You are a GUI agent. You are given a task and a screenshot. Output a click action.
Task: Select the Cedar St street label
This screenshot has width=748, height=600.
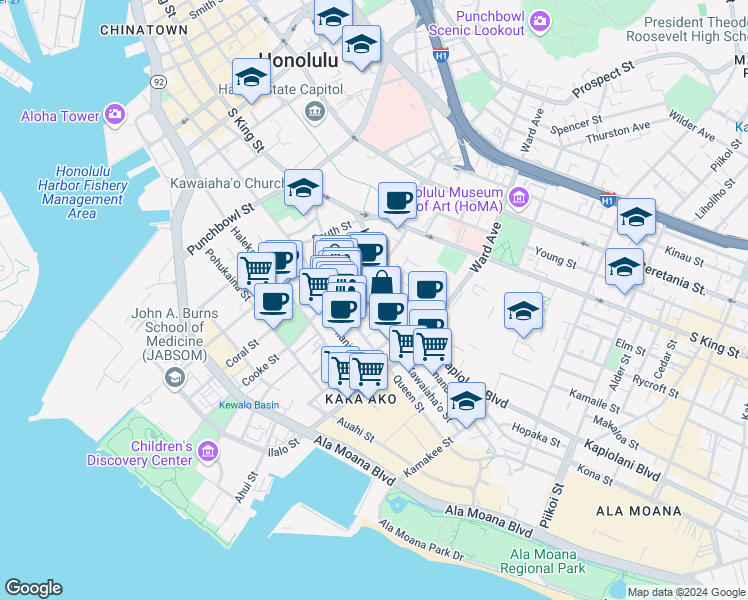pos(665,360)
